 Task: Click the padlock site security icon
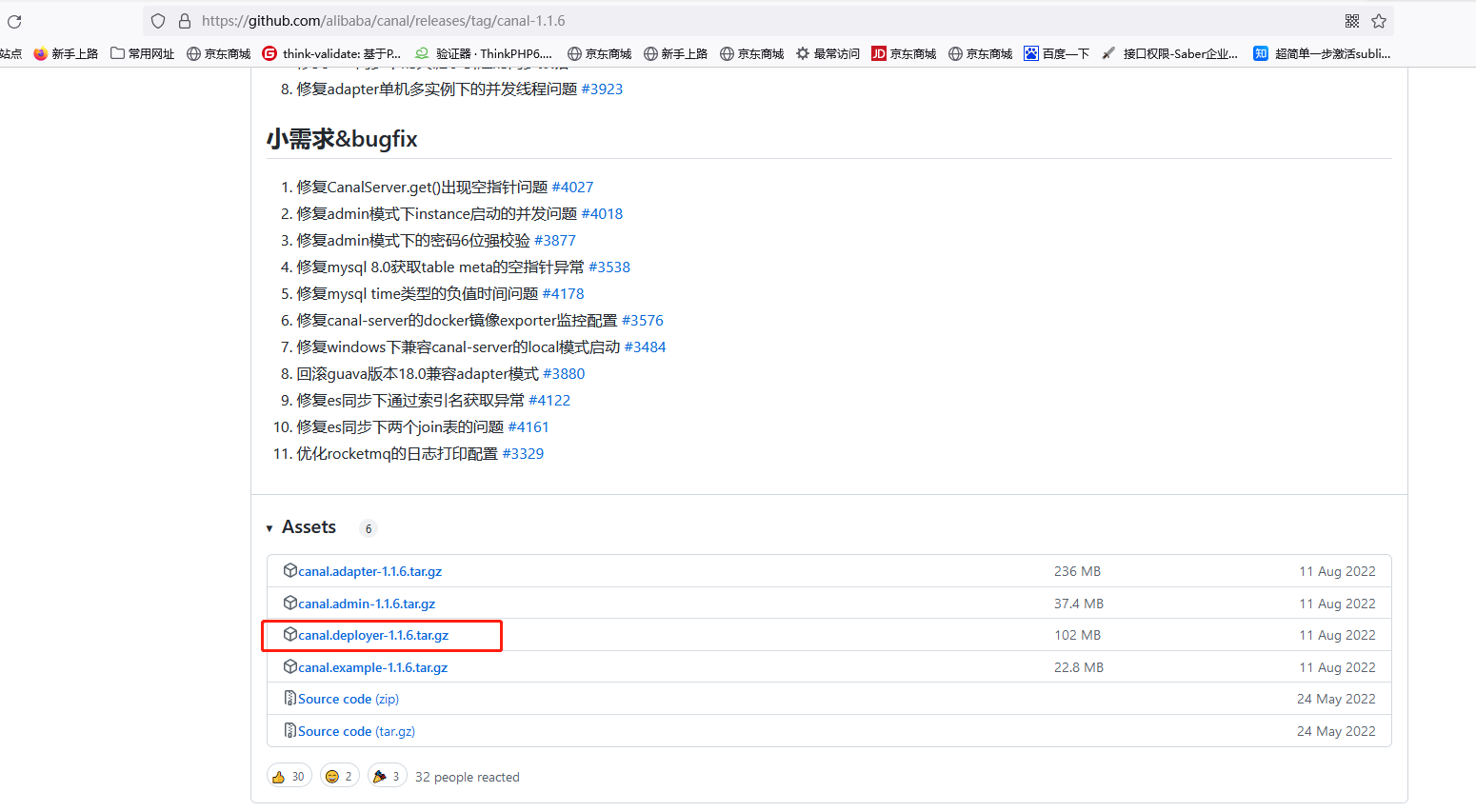coord(185,21)
